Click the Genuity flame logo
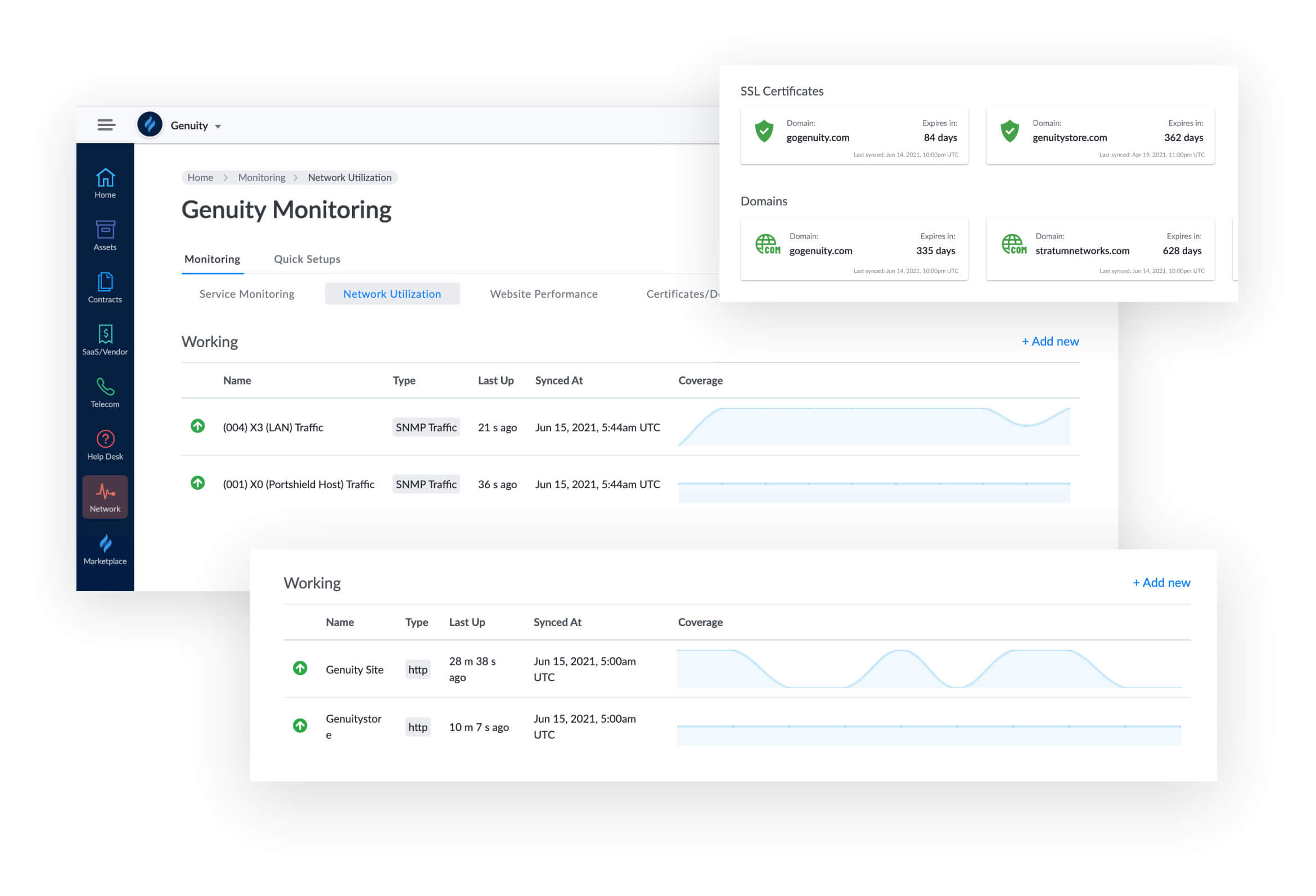 [150, 125]
